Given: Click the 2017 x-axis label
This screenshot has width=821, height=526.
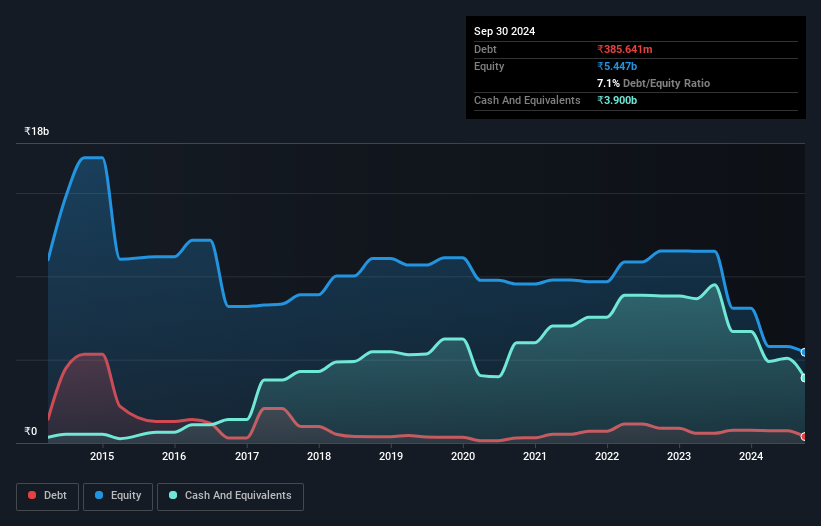Looking at the screenshot, I should click(247, 456).
